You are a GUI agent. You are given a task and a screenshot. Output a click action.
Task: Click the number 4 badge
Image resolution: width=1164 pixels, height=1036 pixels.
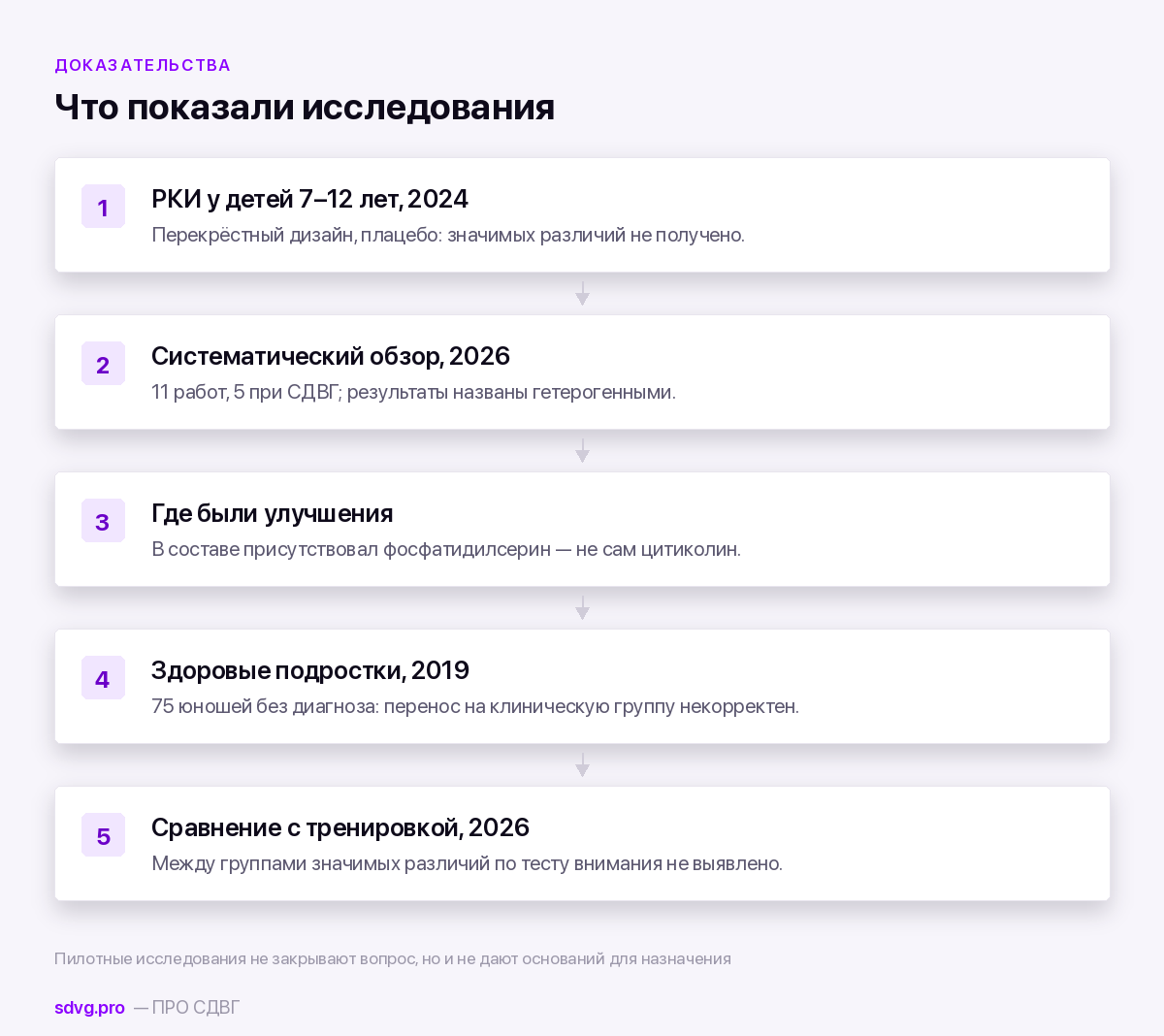coord(103,678)
